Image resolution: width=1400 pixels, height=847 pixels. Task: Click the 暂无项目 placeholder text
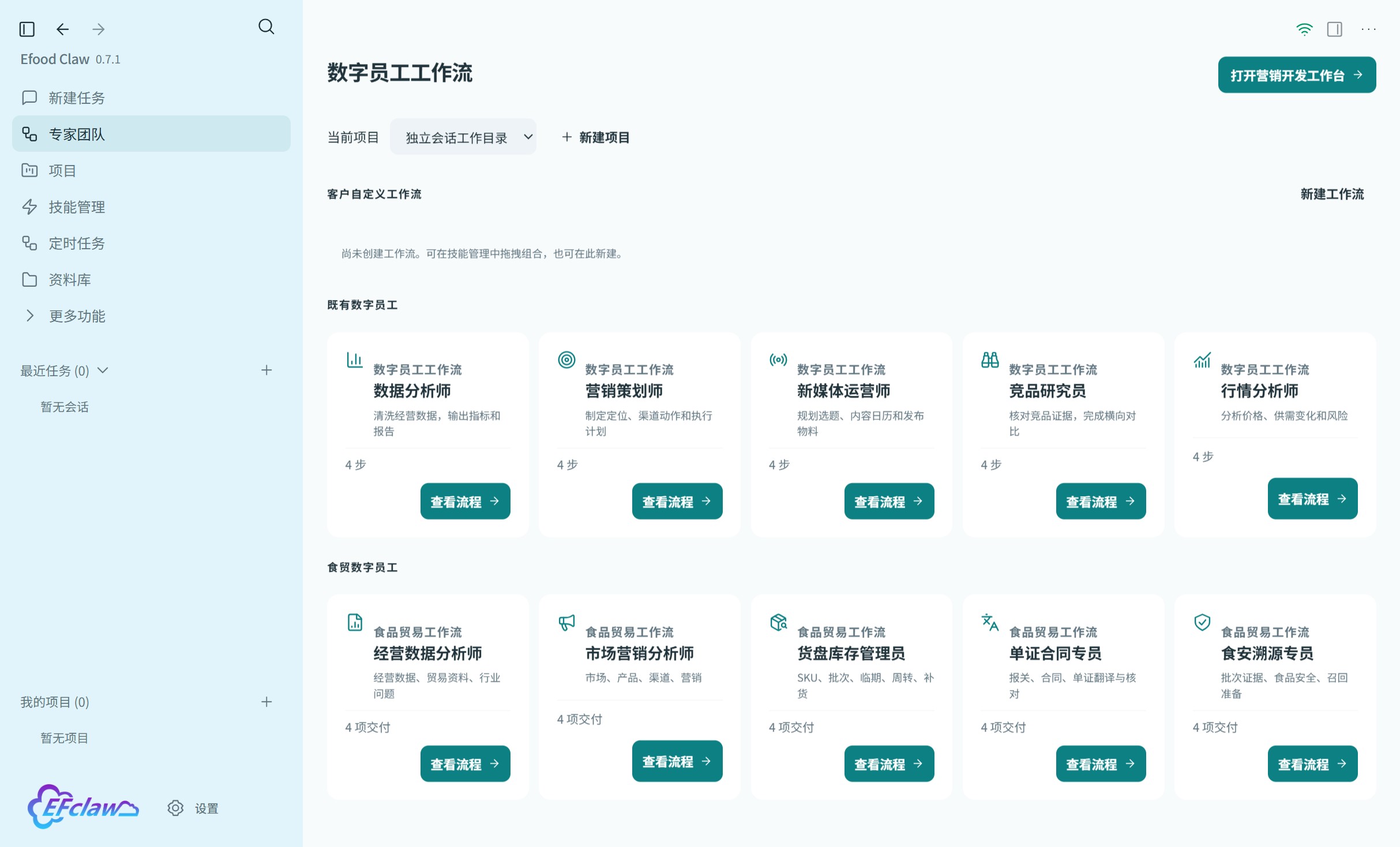pos(65,738)
